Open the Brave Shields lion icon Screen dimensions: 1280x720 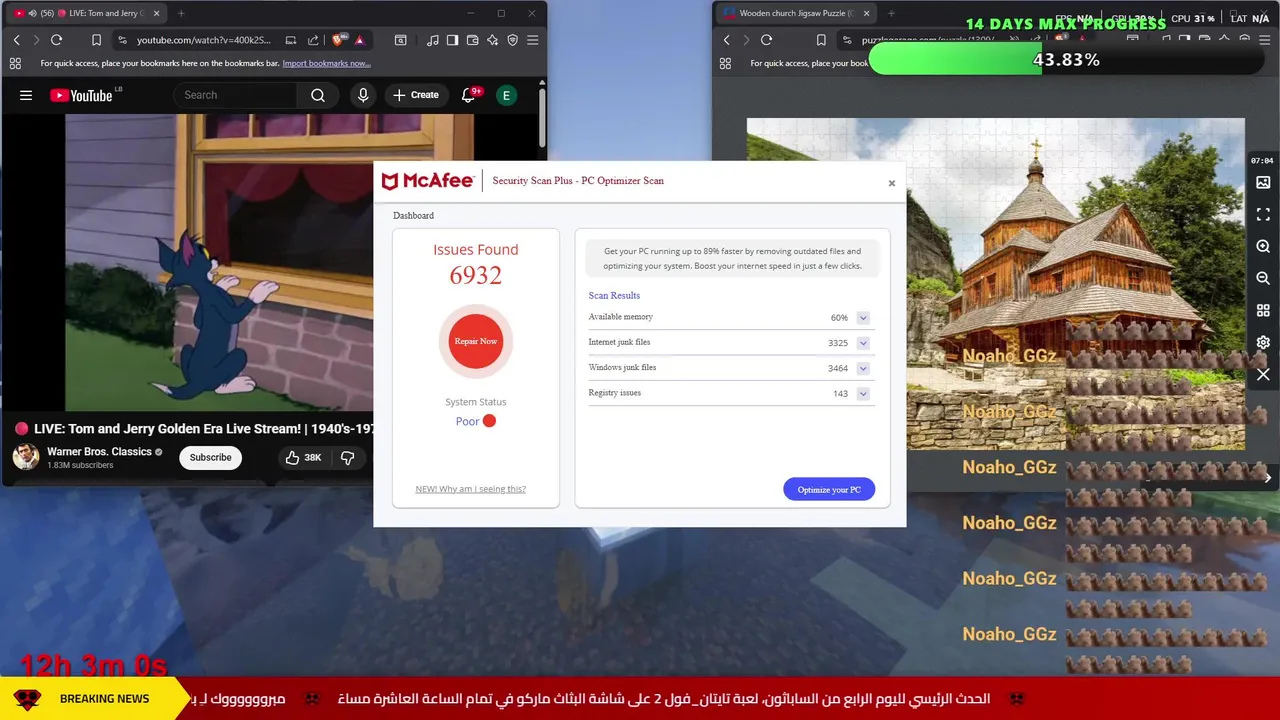click(x=338, y=40)
